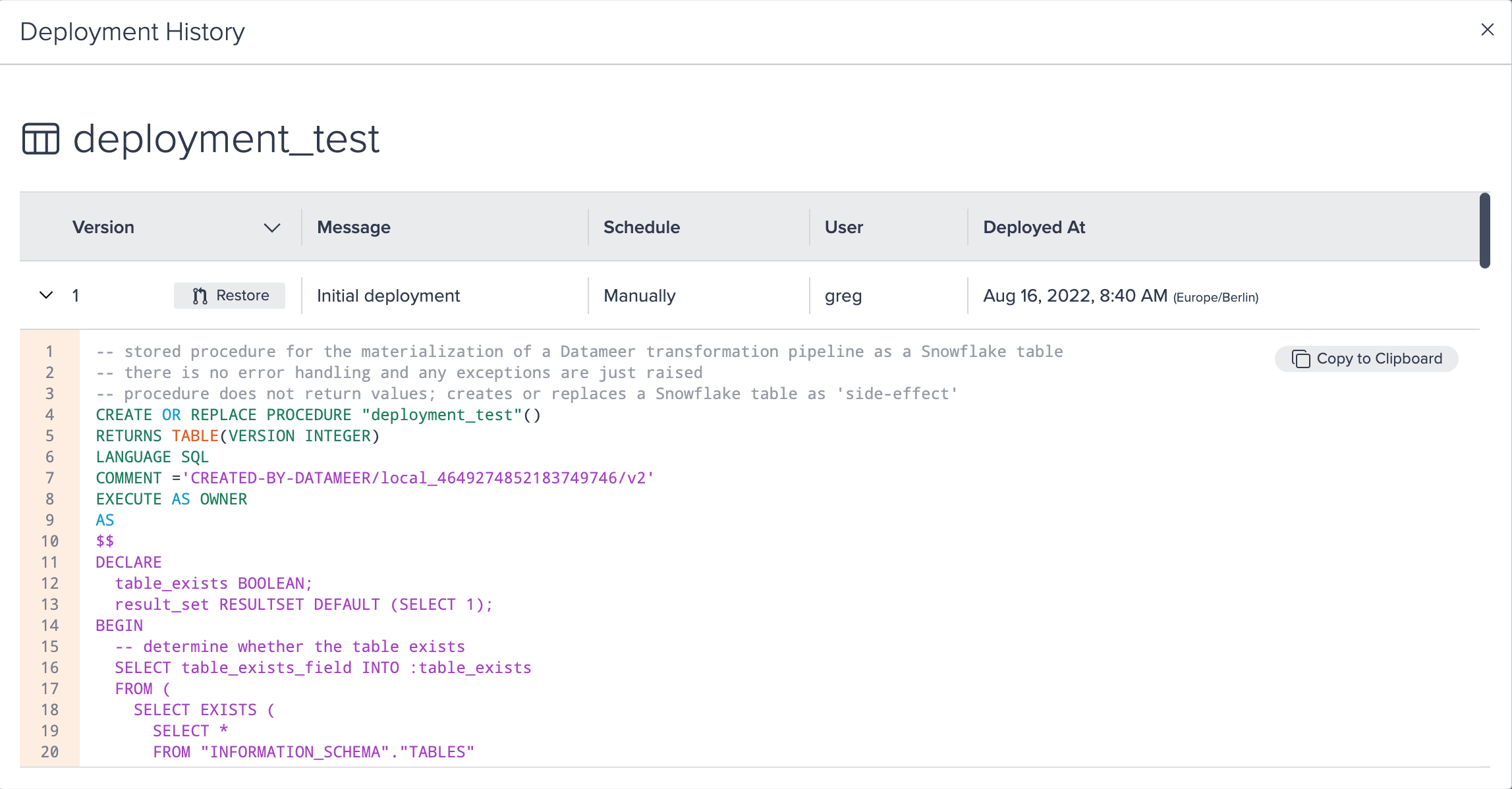The height and width of the screenshot is (789, 1512).
Task: Close the Deployment History dialog
Action: (x=1488, y=30)
